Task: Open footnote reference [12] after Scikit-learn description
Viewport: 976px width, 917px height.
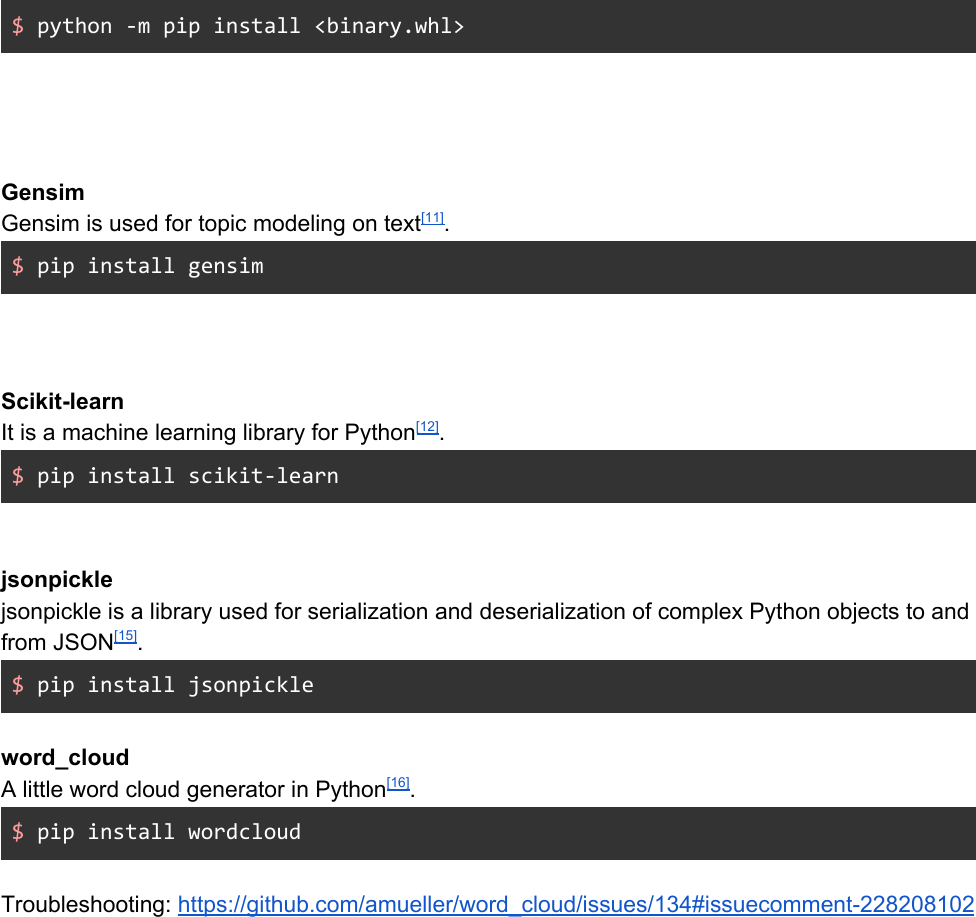Action: click(x=427, y=427)
